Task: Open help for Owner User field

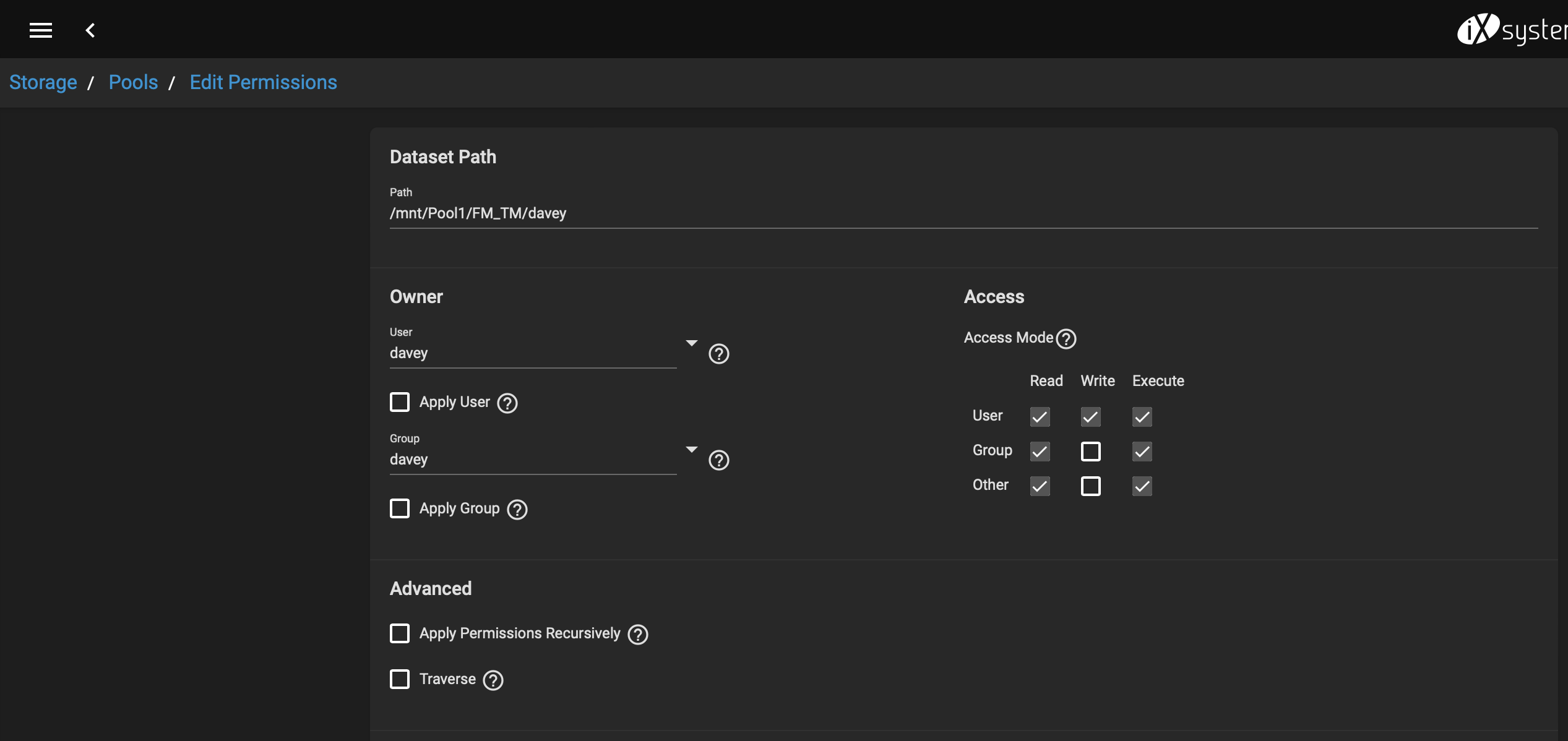Action: coord(718,354)
